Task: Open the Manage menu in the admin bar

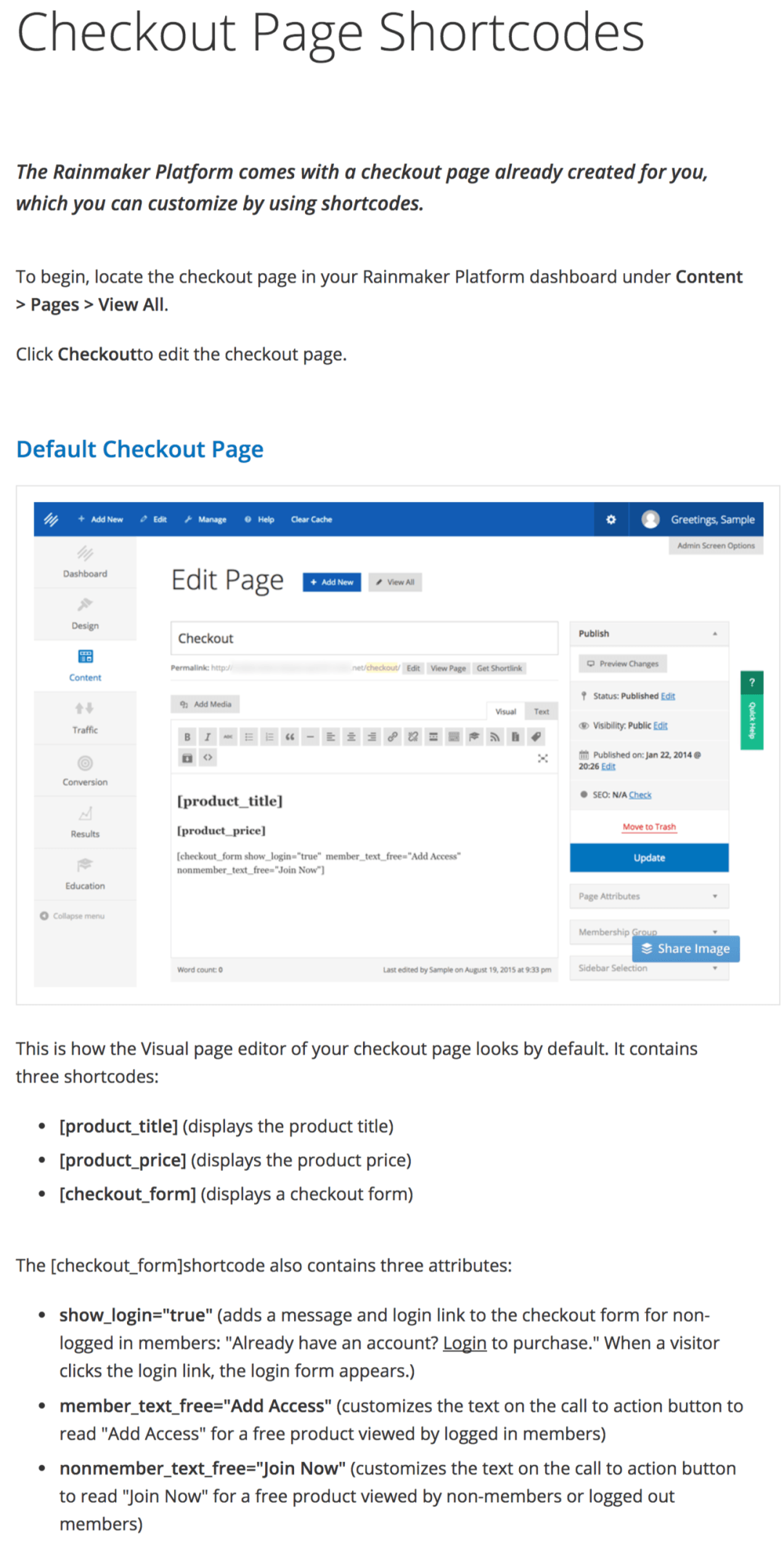Action: tap(205, 519)
